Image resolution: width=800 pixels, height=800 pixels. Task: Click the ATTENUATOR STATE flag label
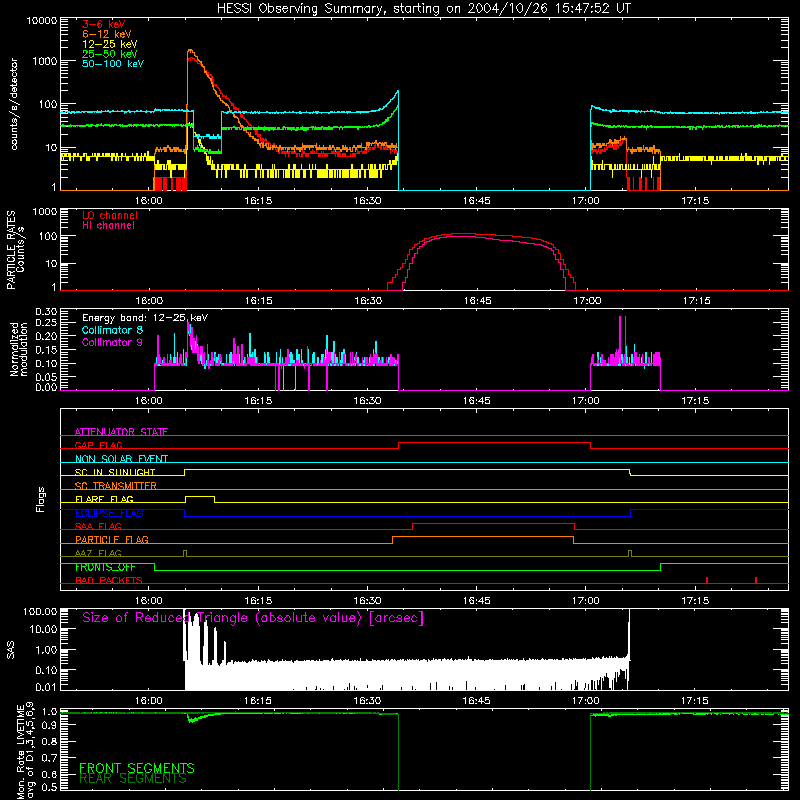(x=121, y=432)
